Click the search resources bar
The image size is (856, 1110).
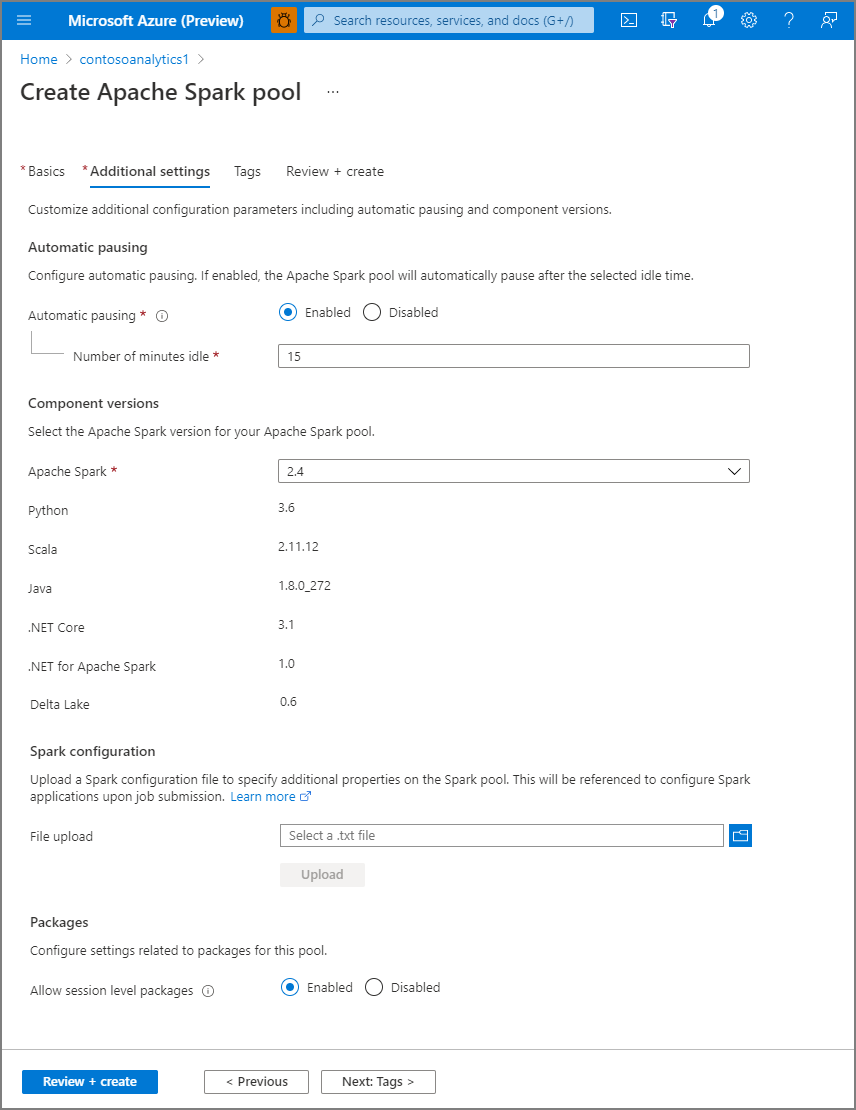pyautogui.click(x=448, y=20)
